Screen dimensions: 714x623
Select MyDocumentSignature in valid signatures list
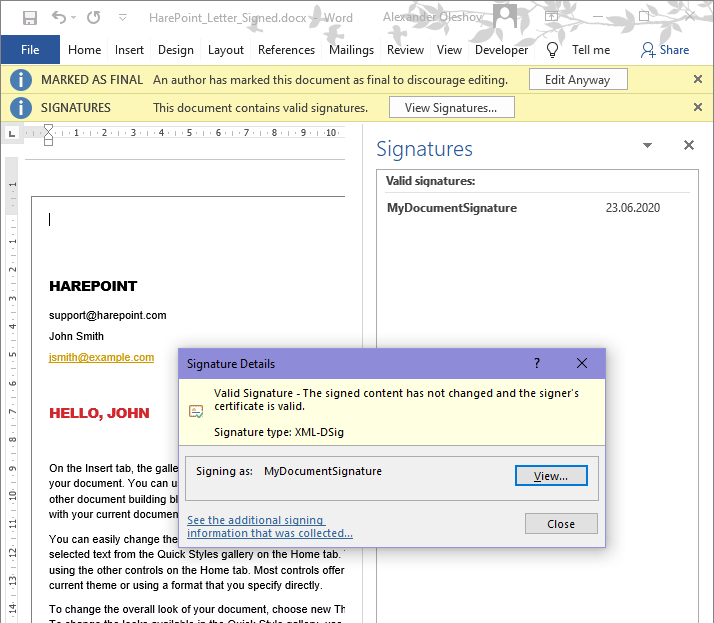click(x=452, y=208)
